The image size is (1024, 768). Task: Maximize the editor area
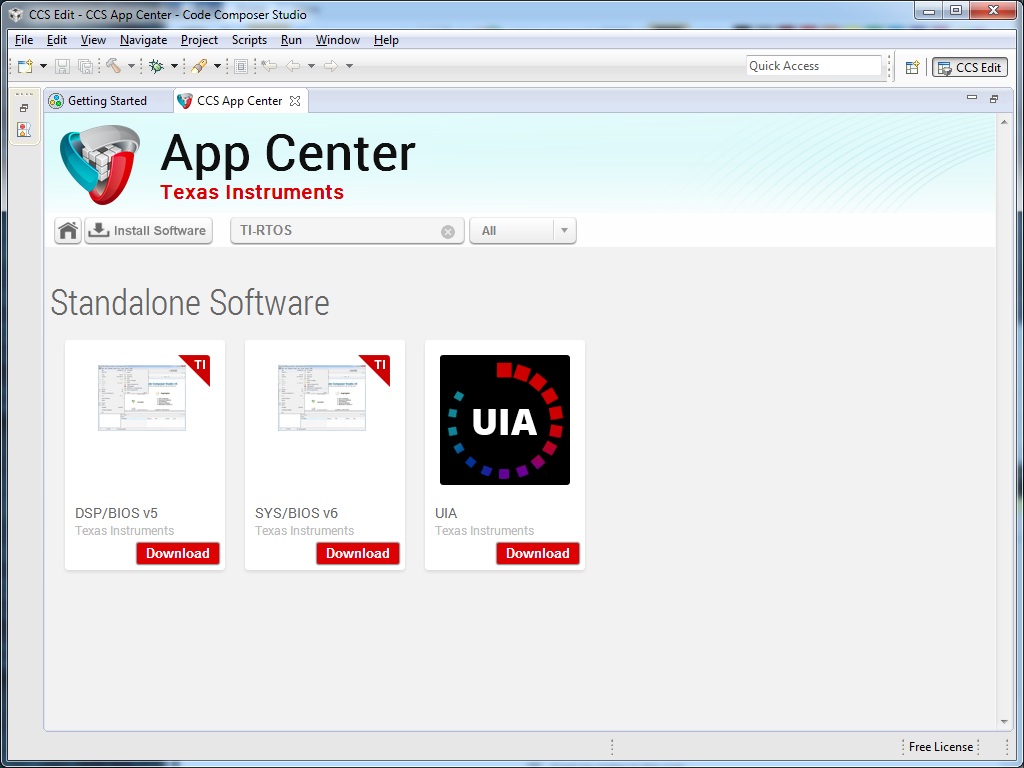click(994, 99)
